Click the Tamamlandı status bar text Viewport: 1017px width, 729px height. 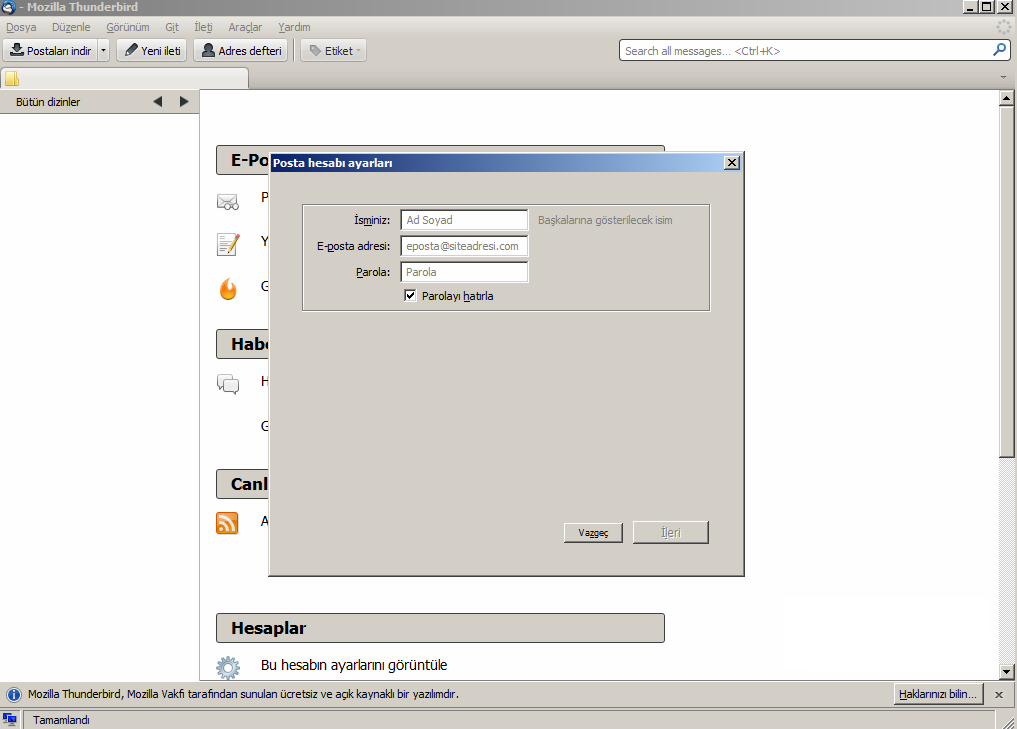[x=62, y=720]
